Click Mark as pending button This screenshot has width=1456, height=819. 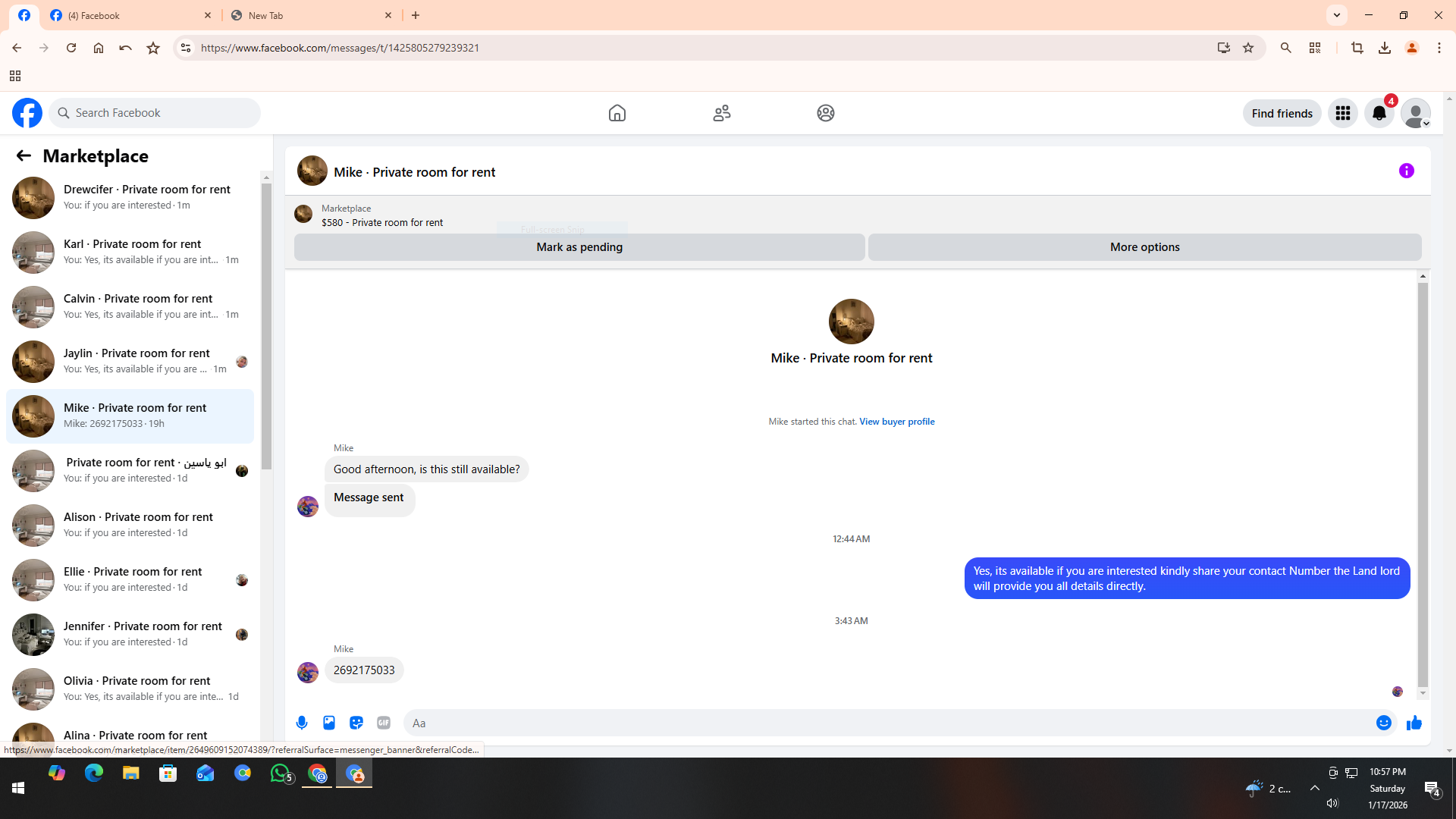(579, 247)
